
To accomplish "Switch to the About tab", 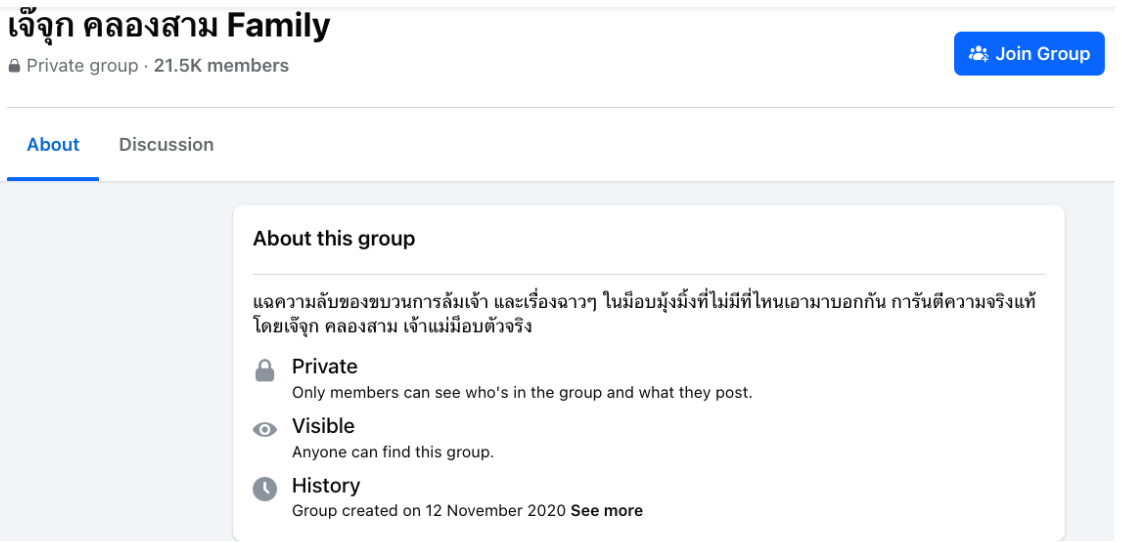I will pos(53,145).
